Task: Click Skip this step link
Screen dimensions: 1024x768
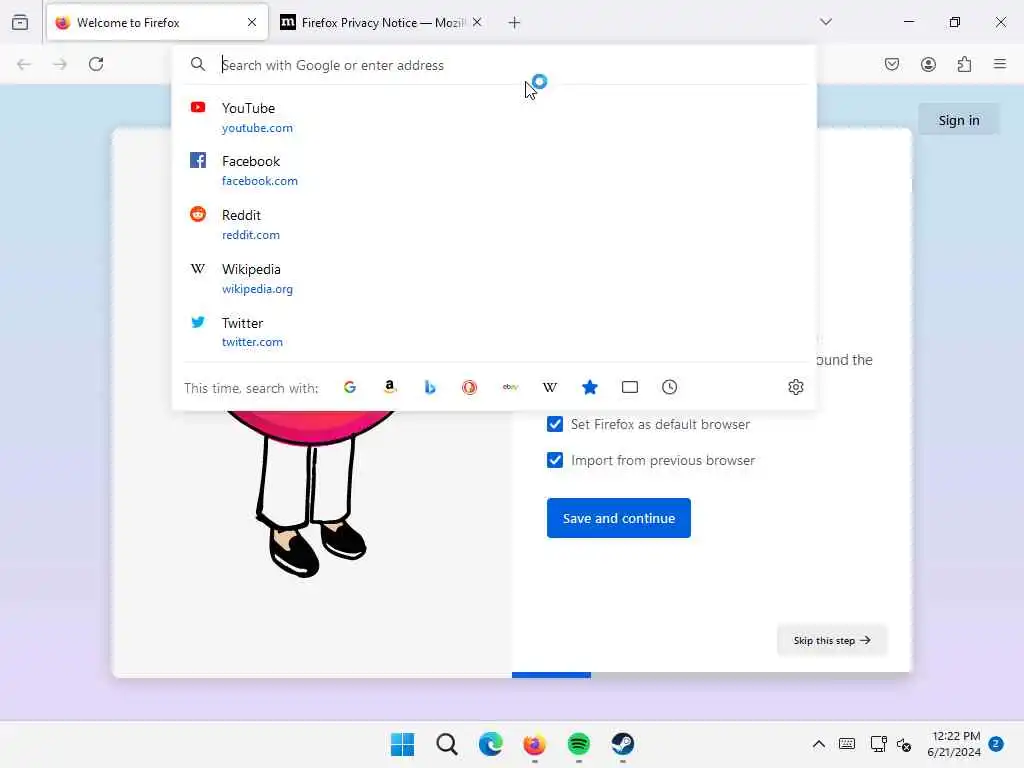Action: click(832, 640)
